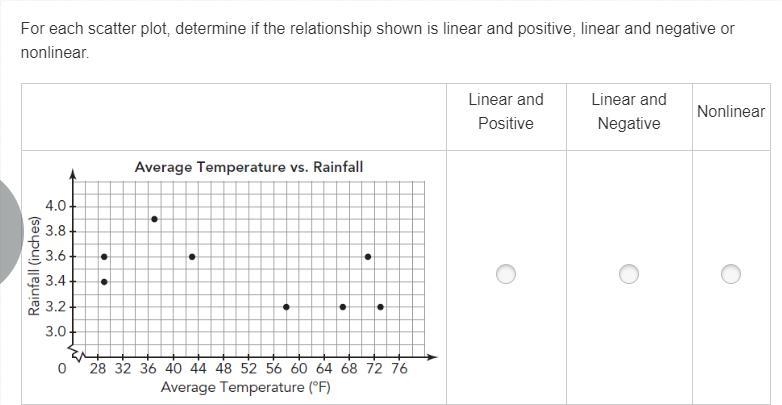Click the data point at 67°F and 3.2 inches
This screenshot has width=782, height=405.
coord(343,307)
